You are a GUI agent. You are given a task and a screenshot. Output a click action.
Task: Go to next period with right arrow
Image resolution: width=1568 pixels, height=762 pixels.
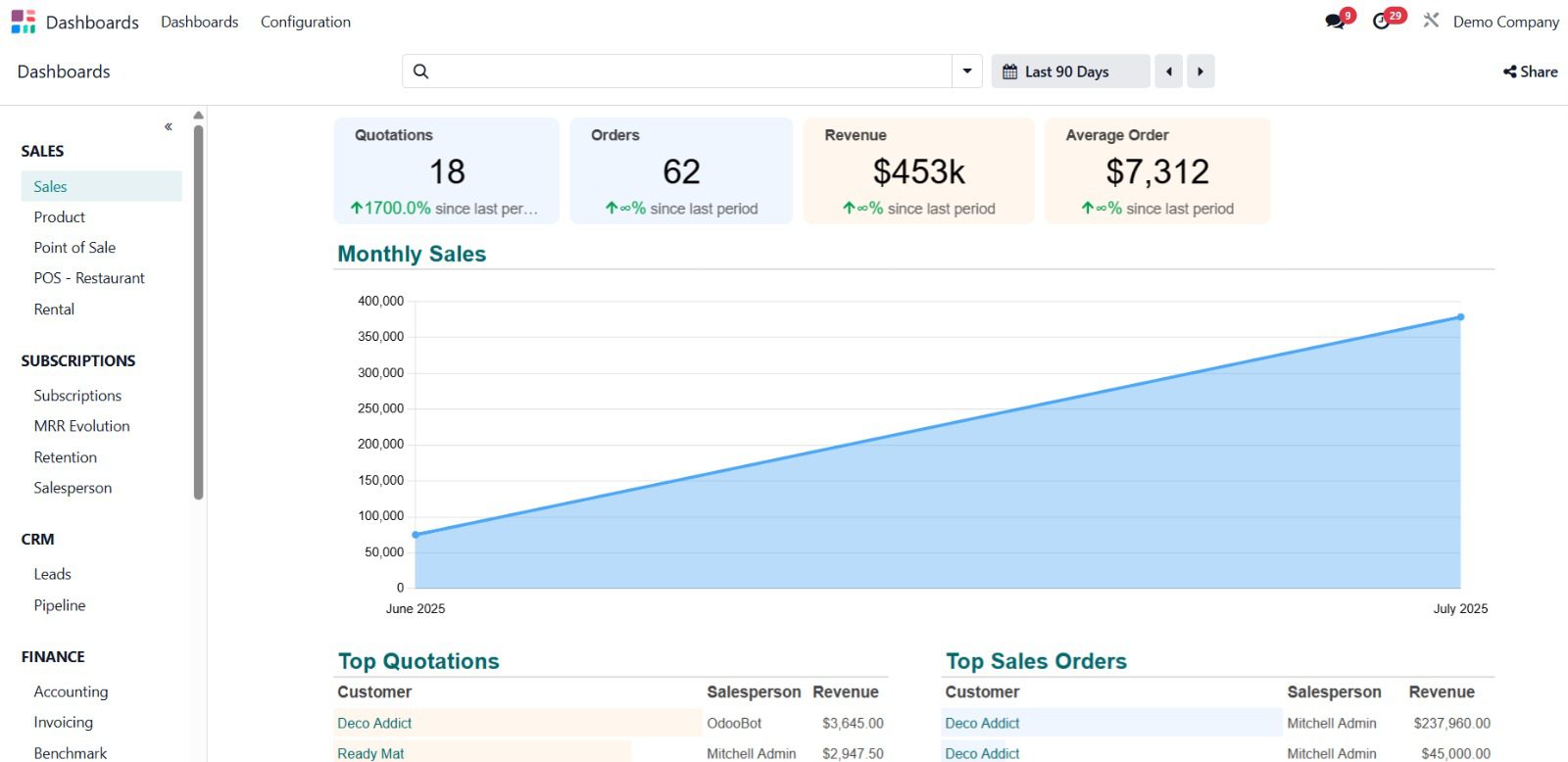pos(1200,71)
